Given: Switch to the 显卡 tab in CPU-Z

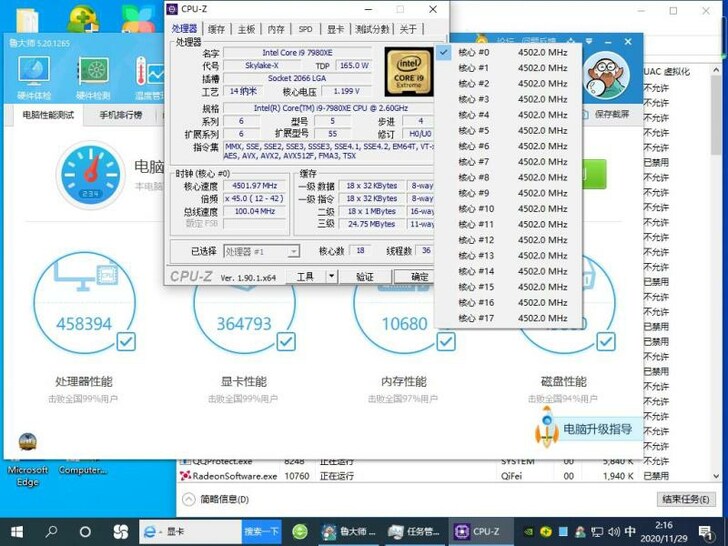Looking at the screenshot, I should 335,29.
